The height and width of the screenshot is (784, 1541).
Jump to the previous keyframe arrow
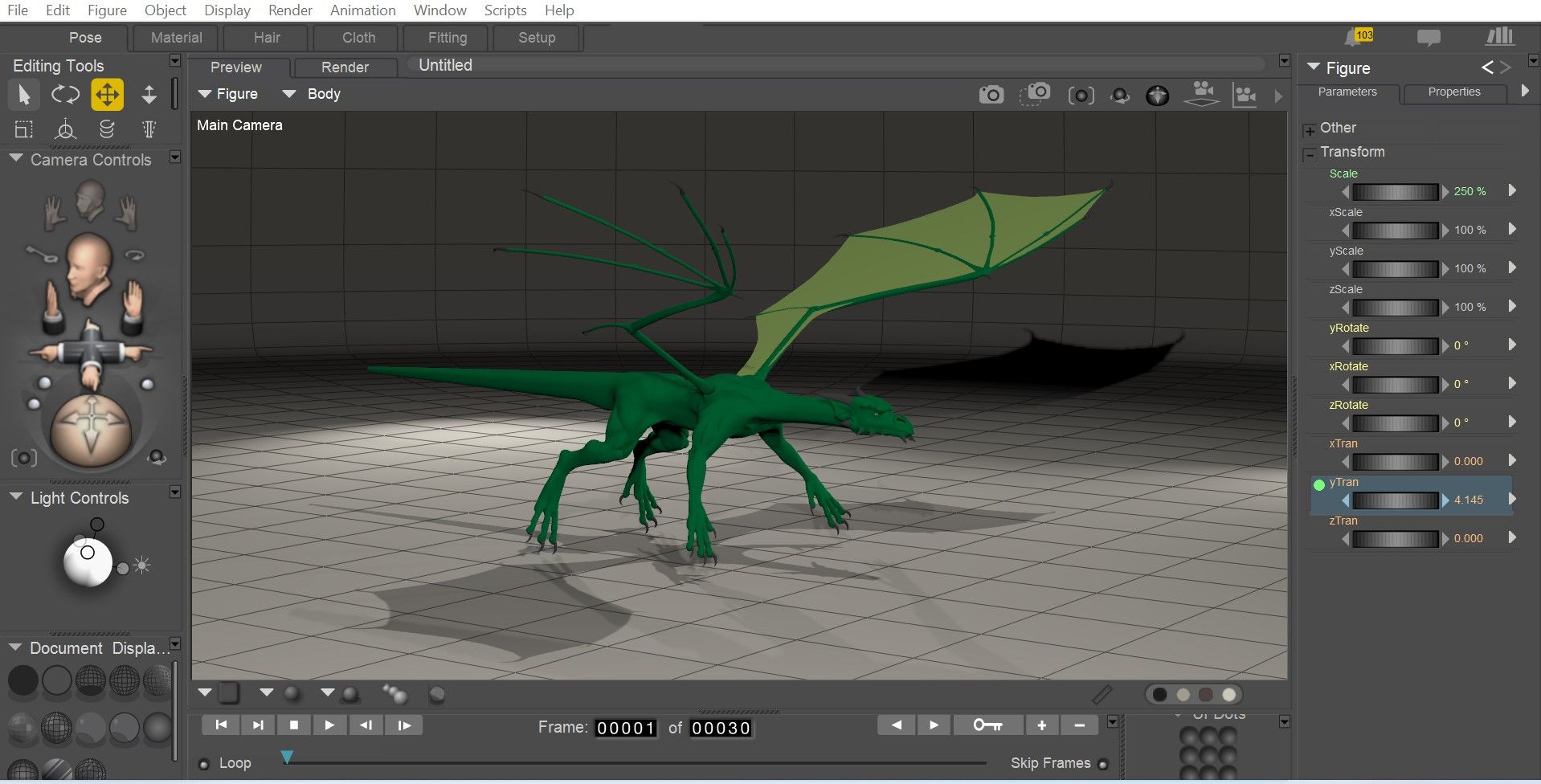897,725
